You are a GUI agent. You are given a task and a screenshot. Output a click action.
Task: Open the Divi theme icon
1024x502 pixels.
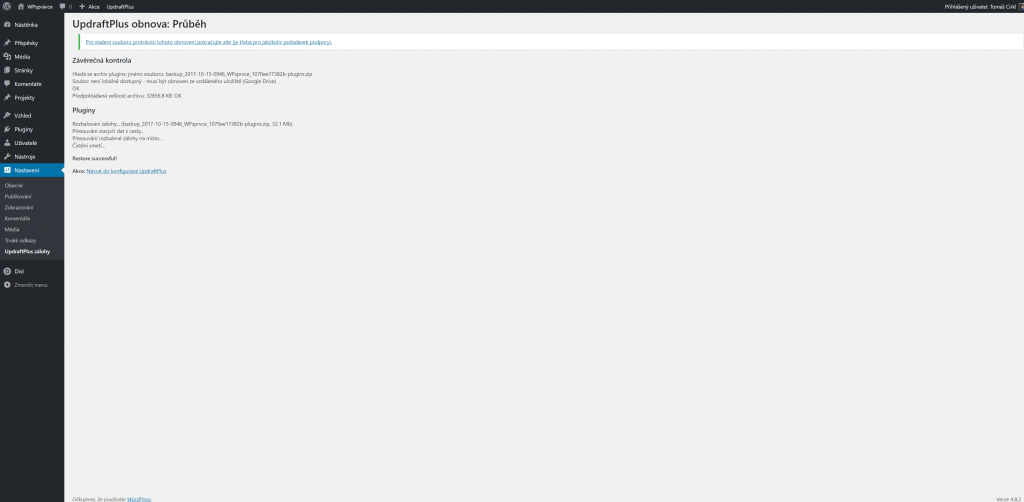[x=7, y=271]
